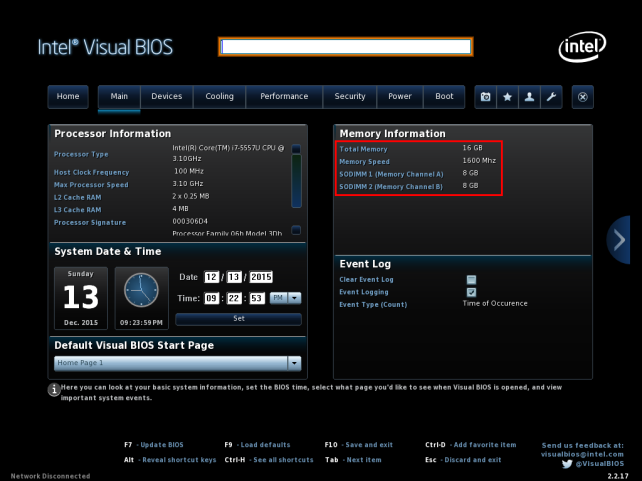Take a screenshot with the camera icon

(x=486, y=97)
